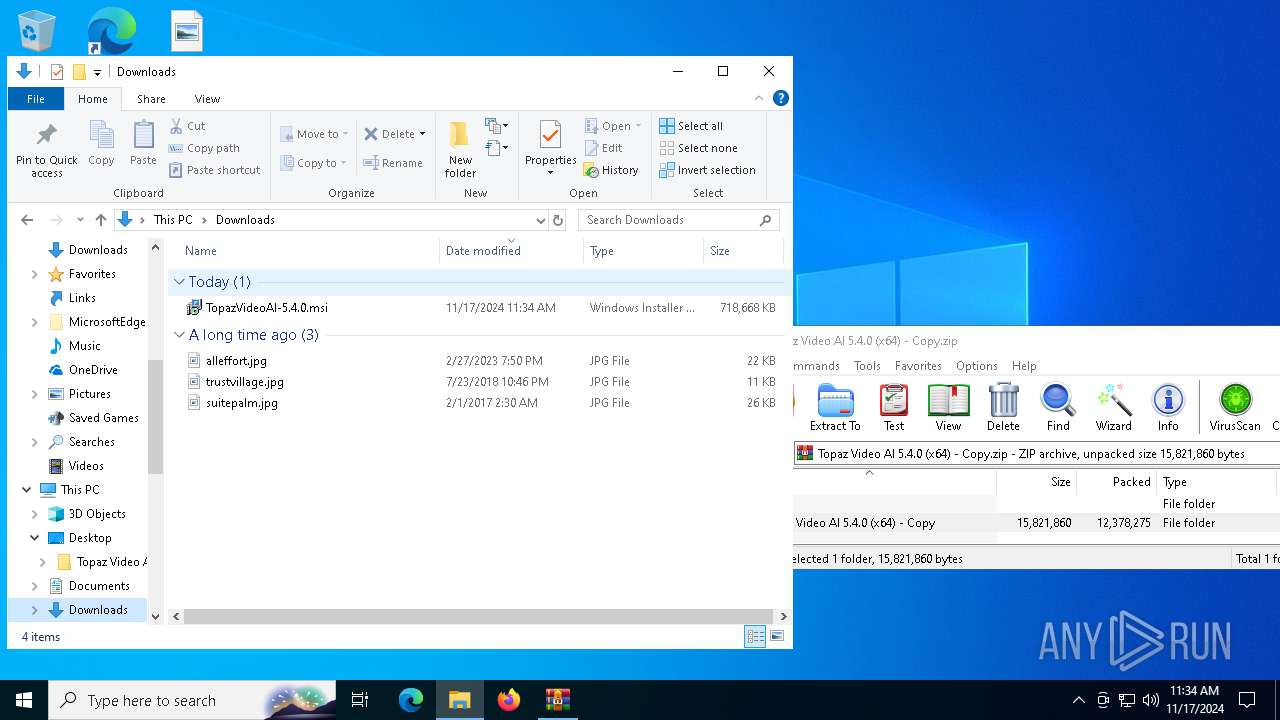This screenshot has height=720, width=1280.
Task: Click in Search Downloads field
Action: click(x=679, y=220)
